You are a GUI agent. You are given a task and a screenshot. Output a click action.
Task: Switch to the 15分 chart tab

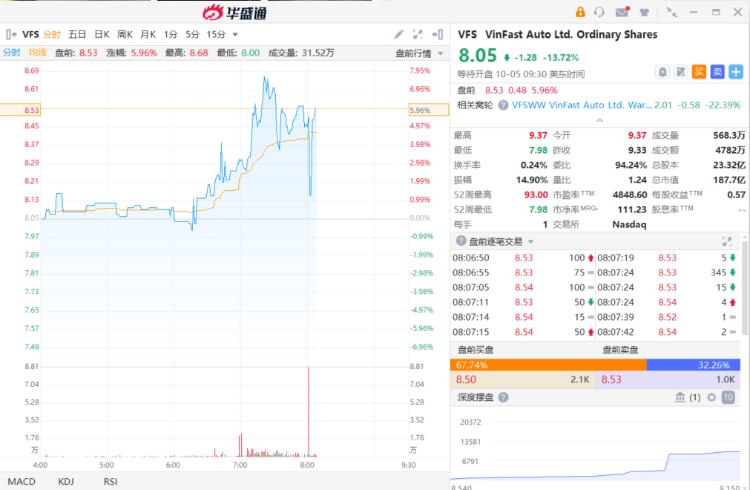216,34
